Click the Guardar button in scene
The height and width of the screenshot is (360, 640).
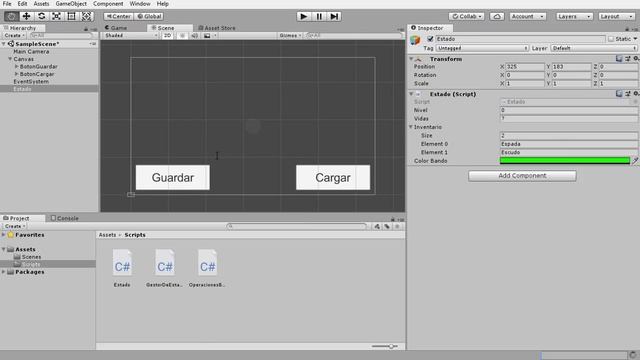(173, 178)
